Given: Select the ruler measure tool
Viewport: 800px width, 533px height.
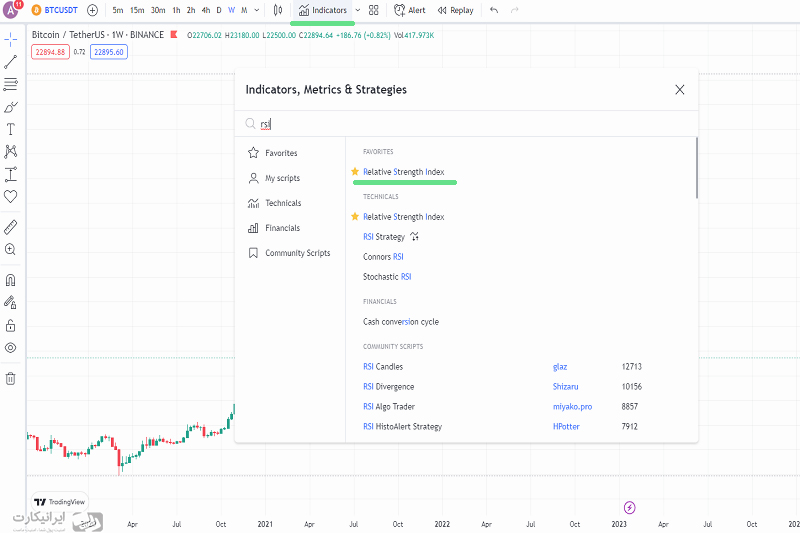Looking at the screenshot, I should 10,227.
